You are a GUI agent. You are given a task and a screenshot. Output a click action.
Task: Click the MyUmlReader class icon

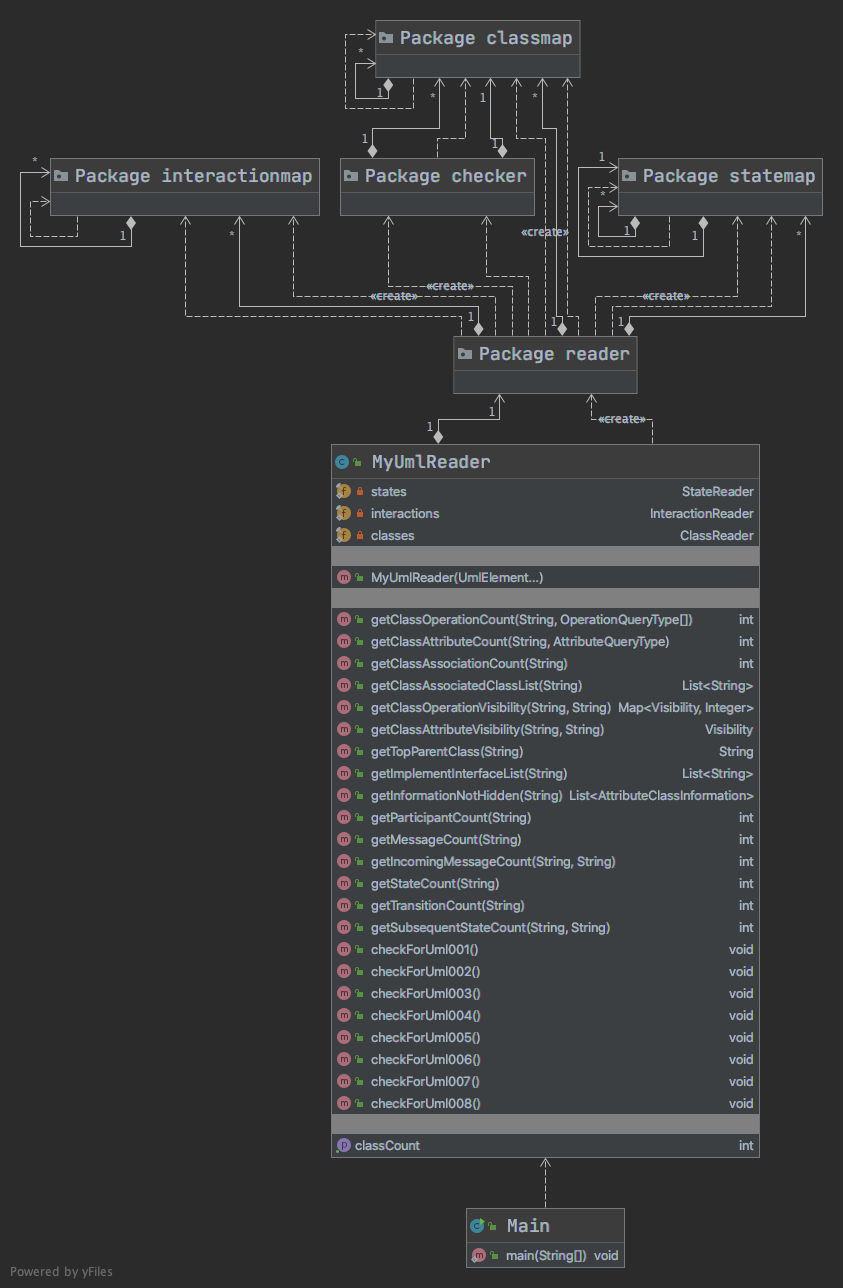click(343, 462)
